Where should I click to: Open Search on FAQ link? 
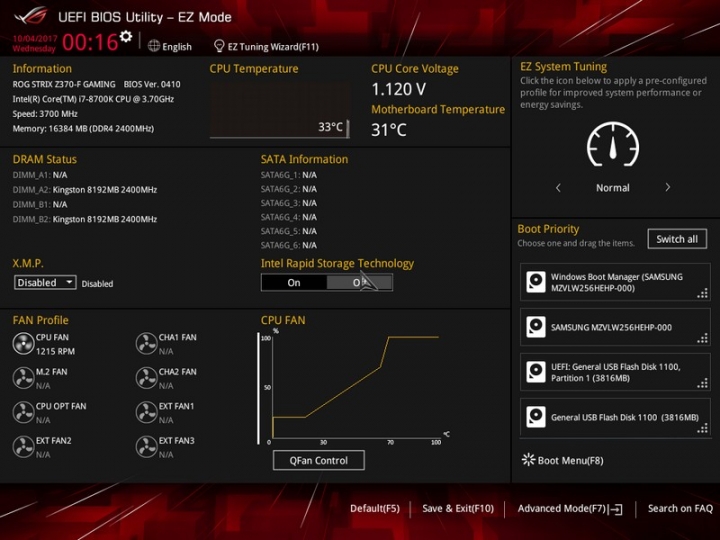point(680,508)
